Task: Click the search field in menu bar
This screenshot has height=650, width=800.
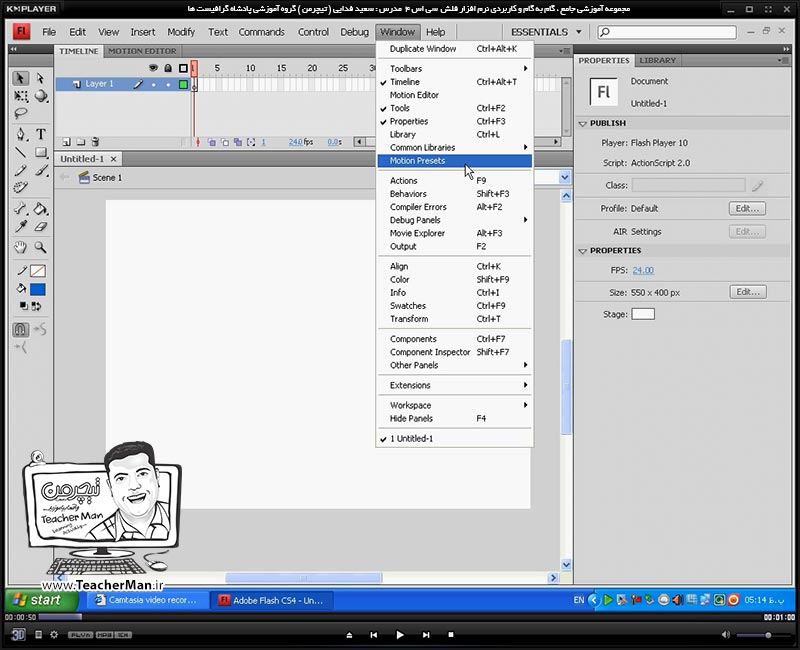Action: tap(667, 32)
